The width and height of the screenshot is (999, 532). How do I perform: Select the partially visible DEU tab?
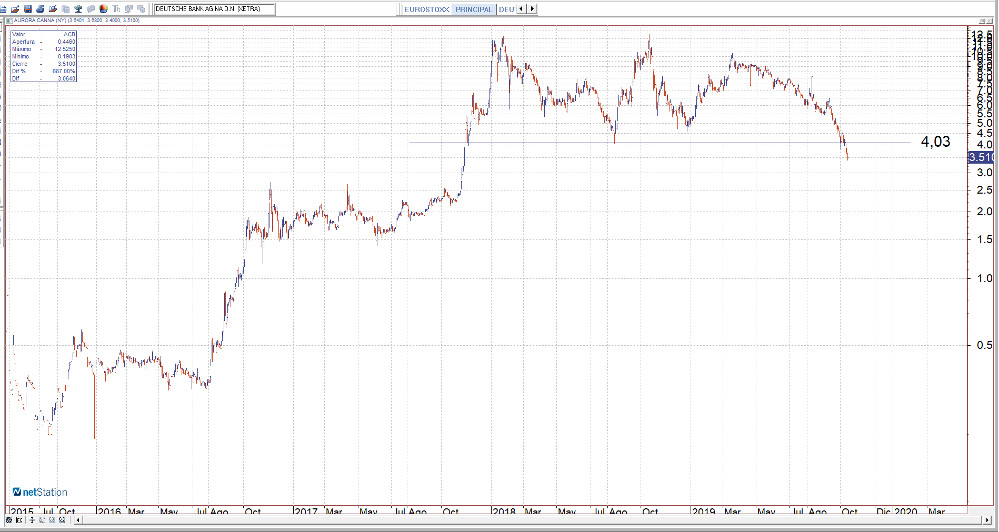[506, 9]
